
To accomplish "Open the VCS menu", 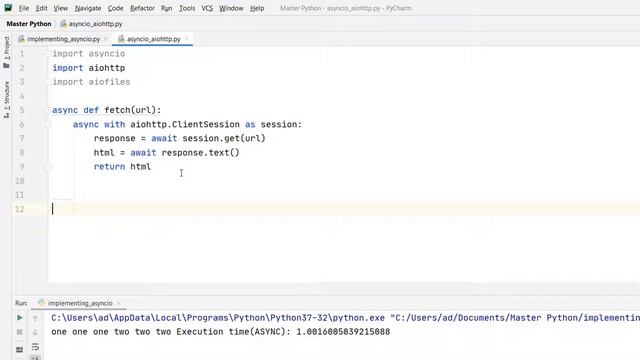I will tap(207, 8).
